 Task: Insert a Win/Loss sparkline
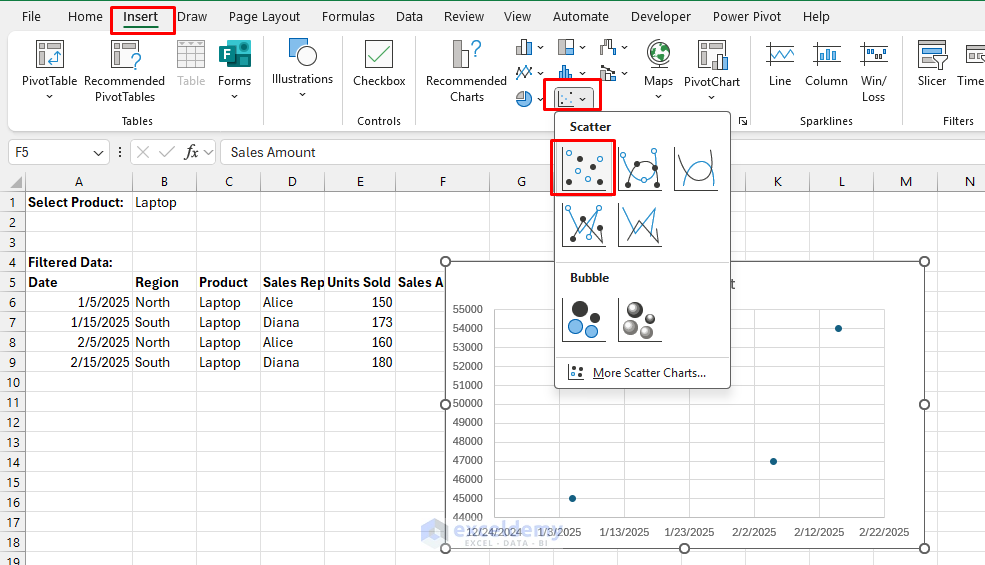pyautogui.click(x=873, y=70)
